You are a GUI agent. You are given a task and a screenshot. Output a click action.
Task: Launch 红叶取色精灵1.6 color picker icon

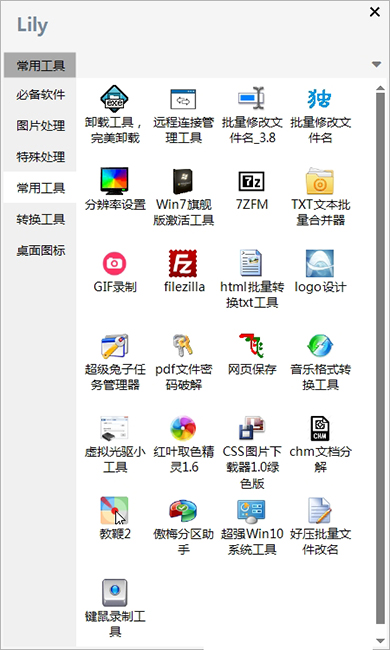[183, 428]
